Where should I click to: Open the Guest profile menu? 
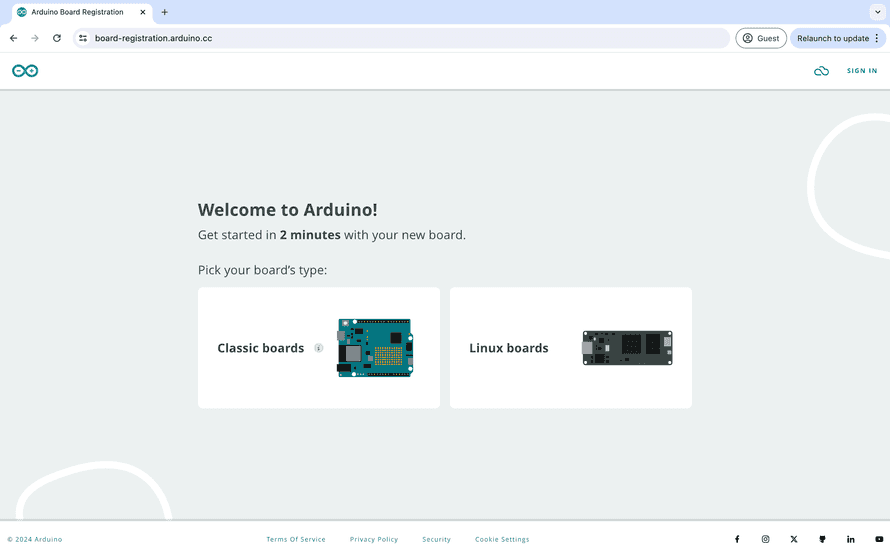(x=761, y=38)
